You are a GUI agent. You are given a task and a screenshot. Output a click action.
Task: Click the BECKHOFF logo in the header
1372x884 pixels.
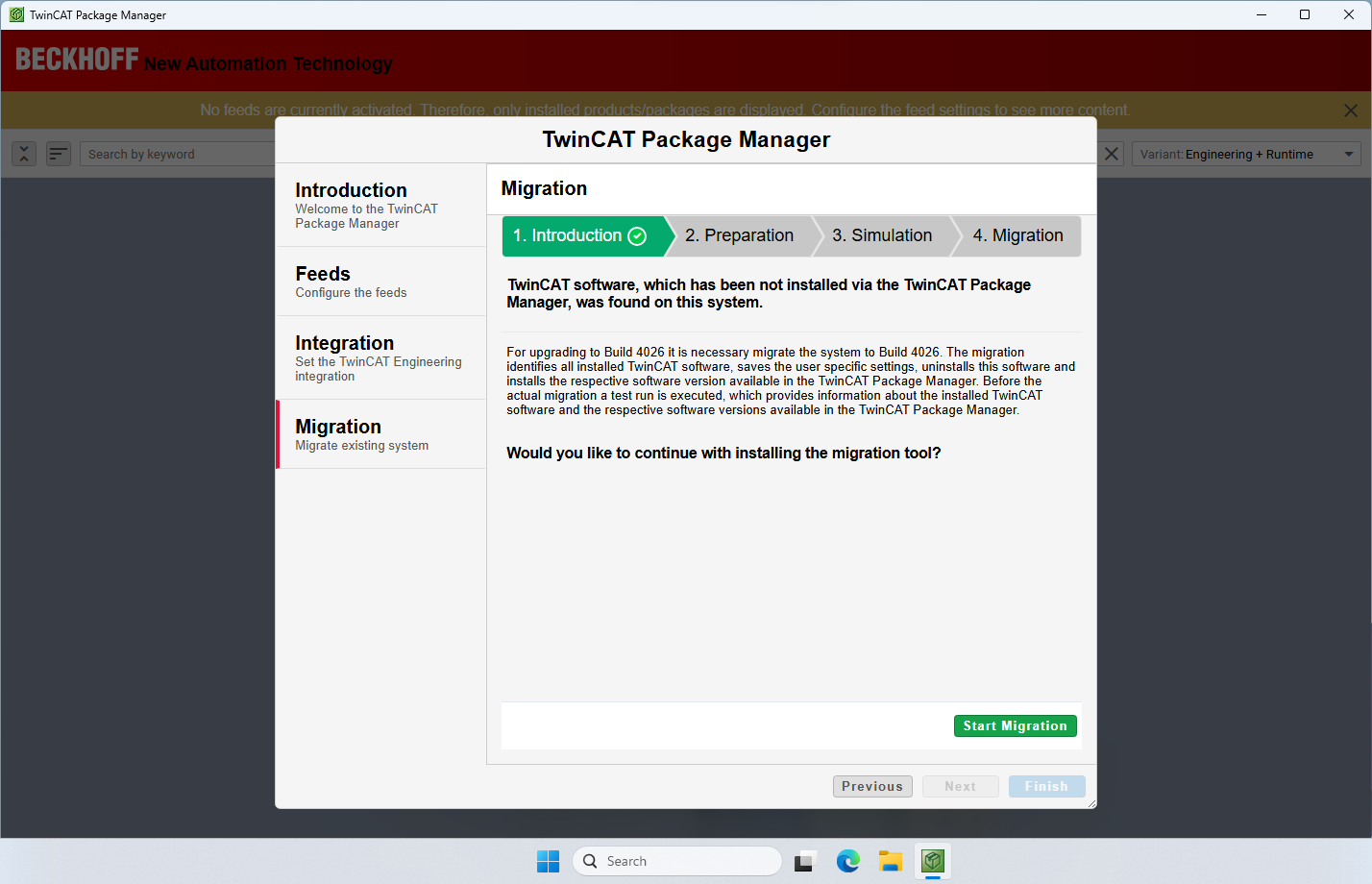pyautogui.click(x=78, y=60)
